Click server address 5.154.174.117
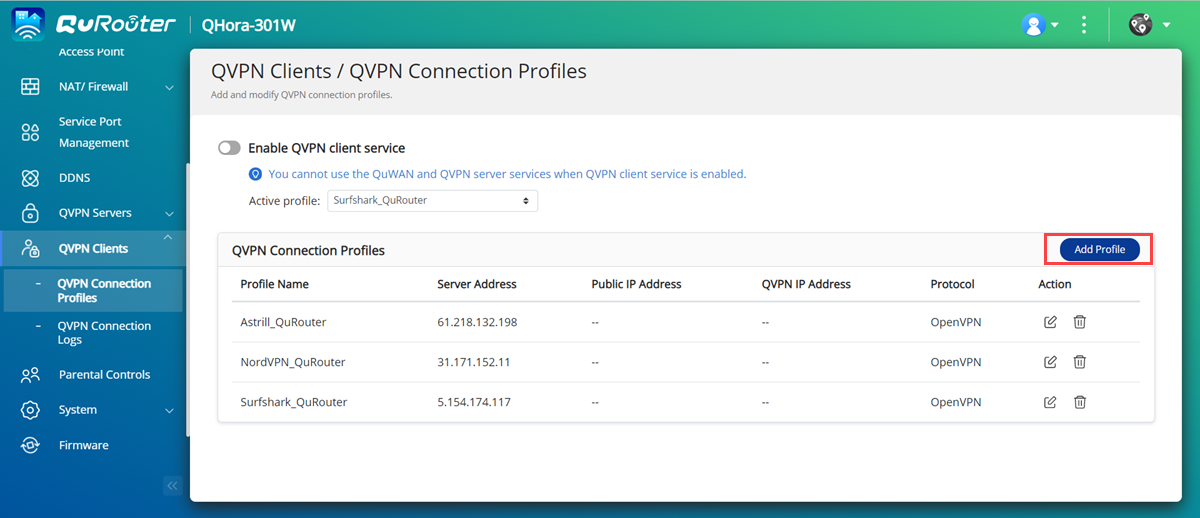Viewport: 1200px width, 518px height. coord(474,402)
